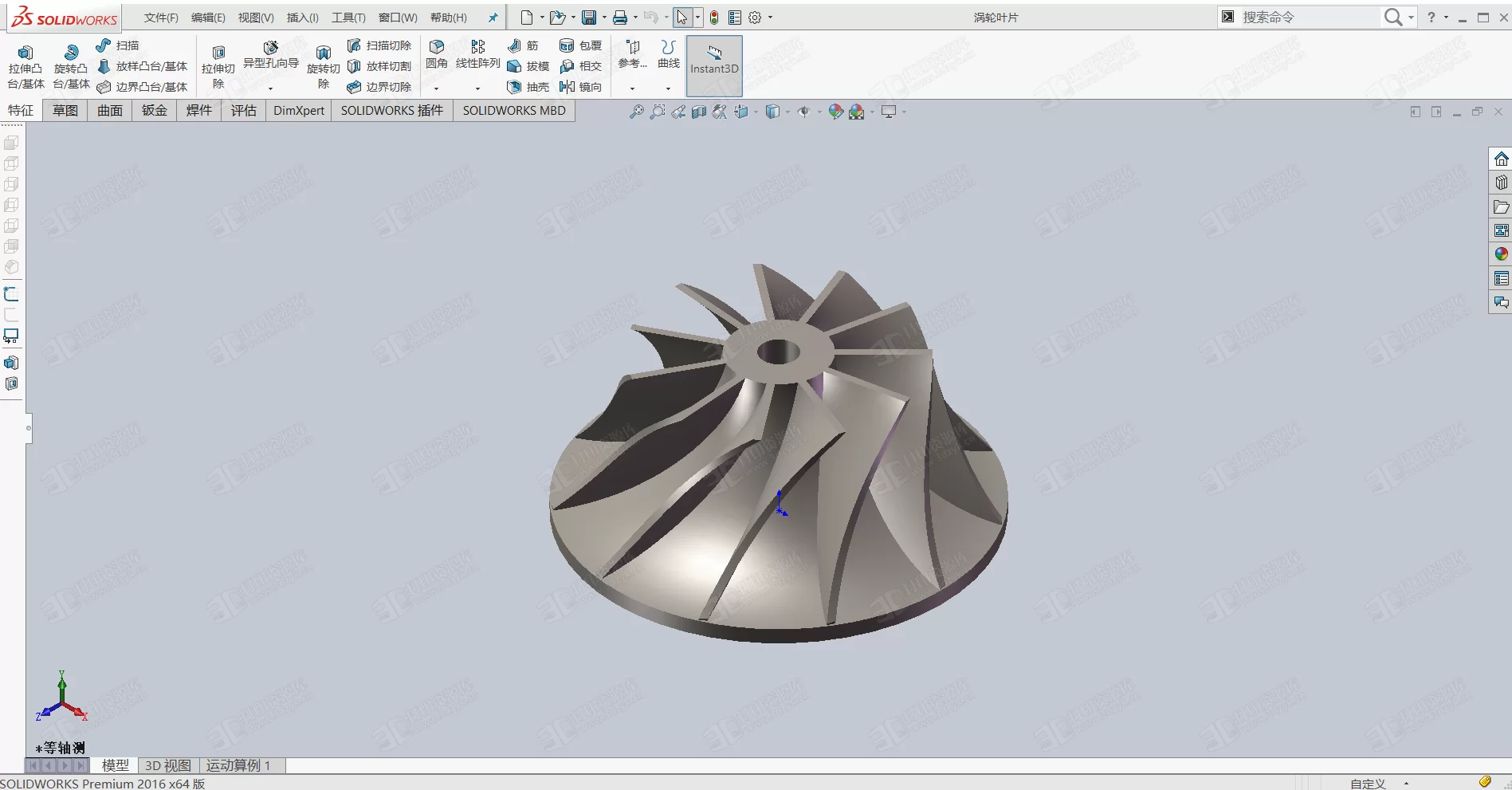
Task: Select the Fillet (圆角) tool
Action: coord(436,54)
